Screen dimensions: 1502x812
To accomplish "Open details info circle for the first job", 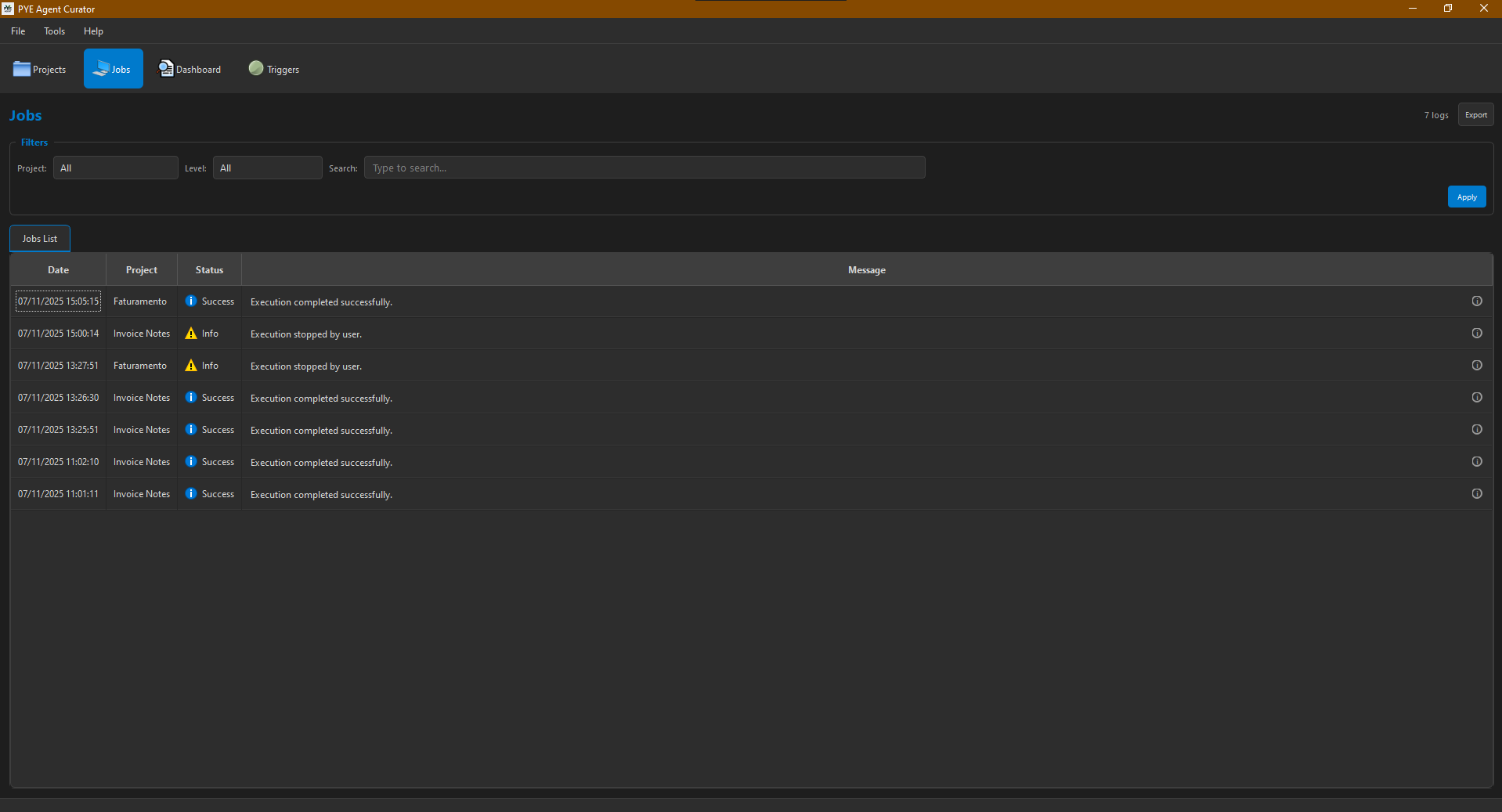I will (1477, 300).
